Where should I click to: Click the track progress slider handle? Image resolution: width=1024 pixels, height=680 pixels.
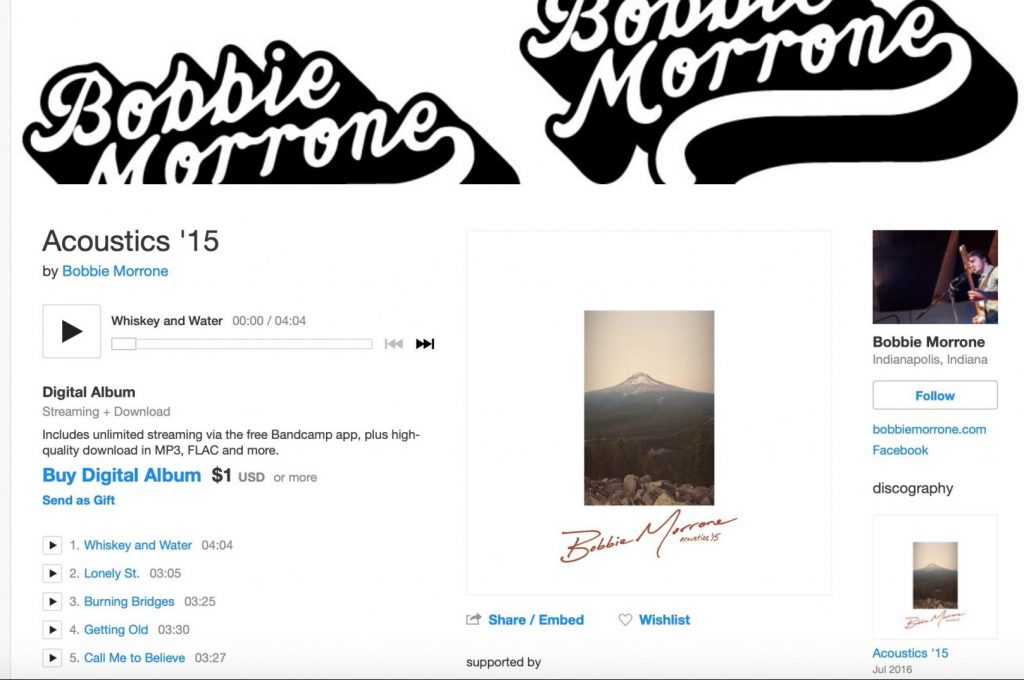click(x=123, y=344)
